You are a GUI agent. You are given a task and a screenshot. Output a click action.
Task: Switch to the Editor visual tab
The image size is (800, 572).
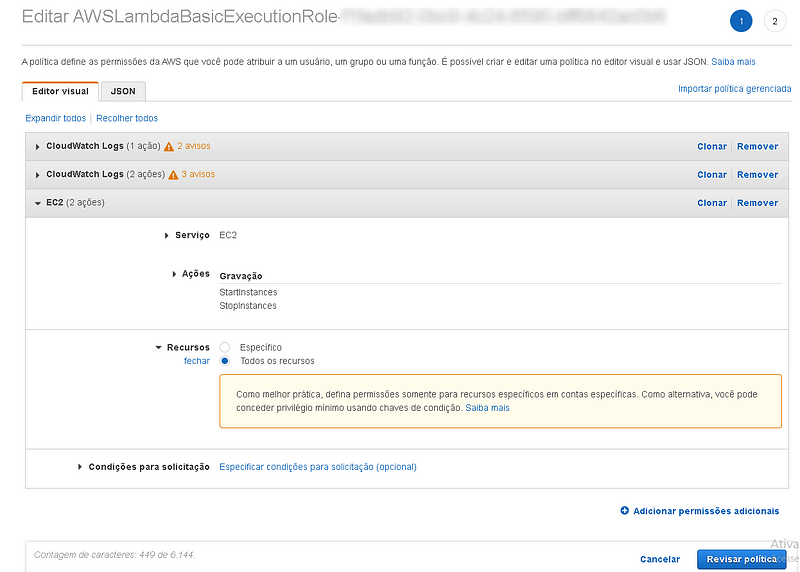(60, 91)
